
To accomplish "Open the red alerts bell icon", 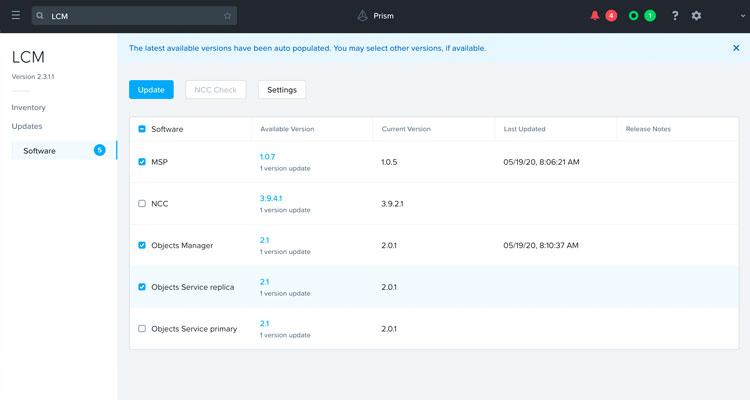I will [x=596, y=16].
